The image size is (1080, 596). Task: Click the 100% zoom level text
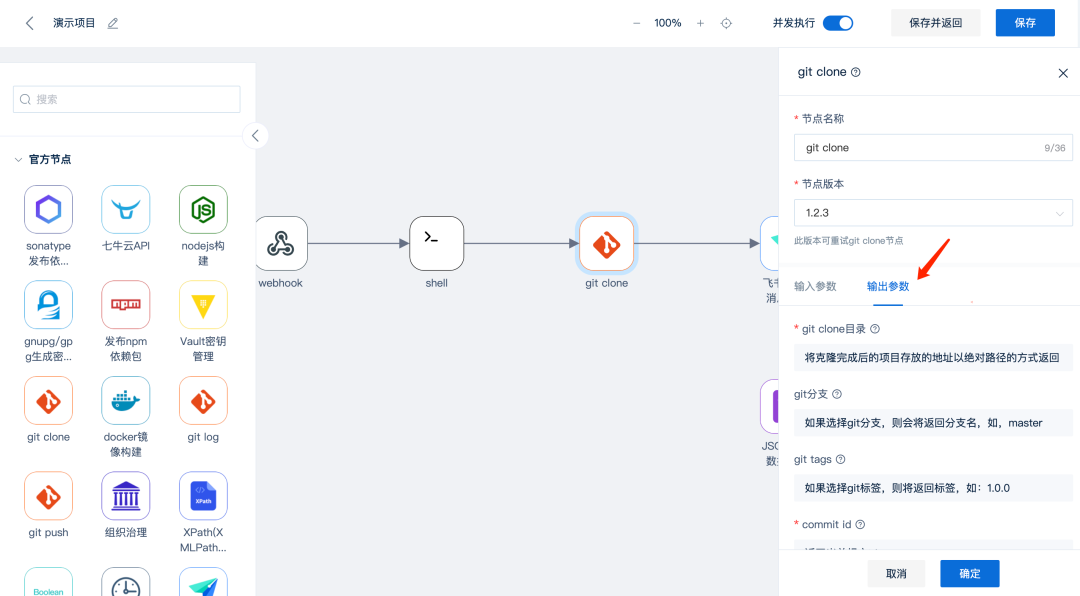[668, 23]
